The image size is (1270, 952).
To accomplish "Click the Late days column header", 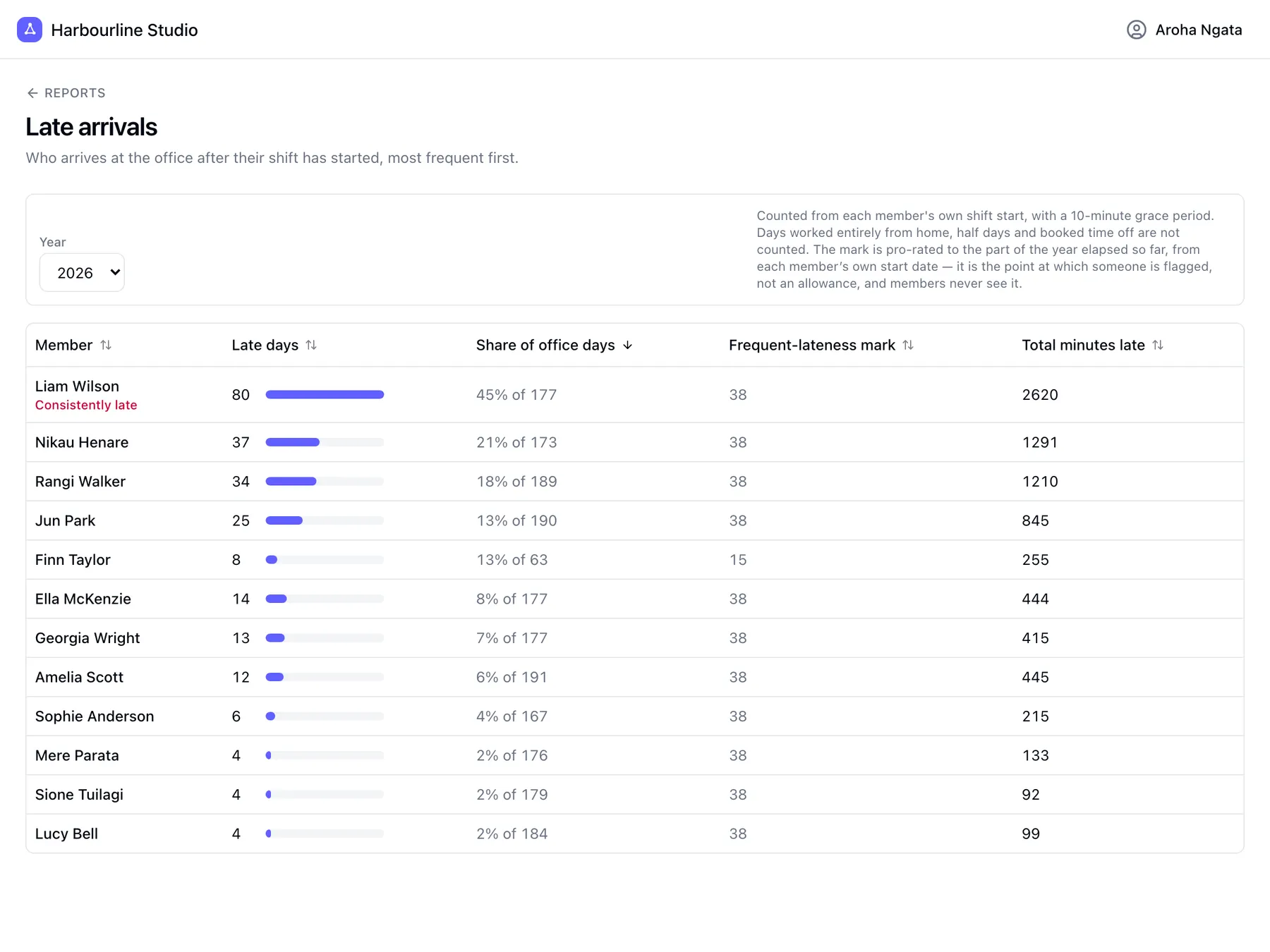I will pos(265,345).
